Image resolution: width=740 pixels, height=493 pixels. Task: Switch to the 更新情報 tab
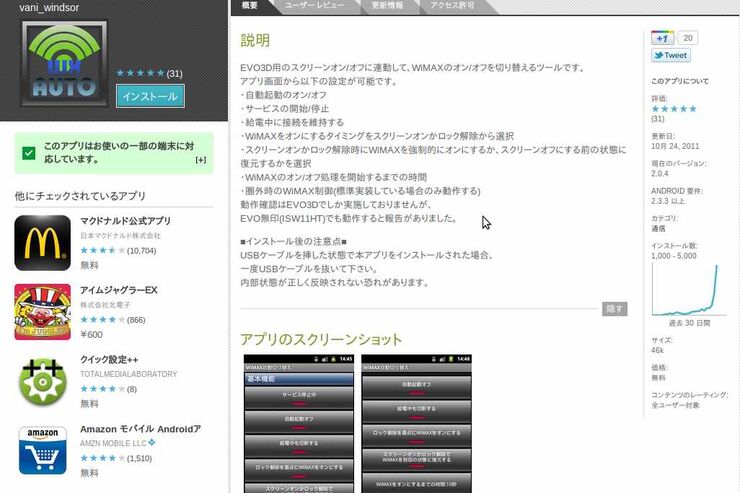[387, 6]
